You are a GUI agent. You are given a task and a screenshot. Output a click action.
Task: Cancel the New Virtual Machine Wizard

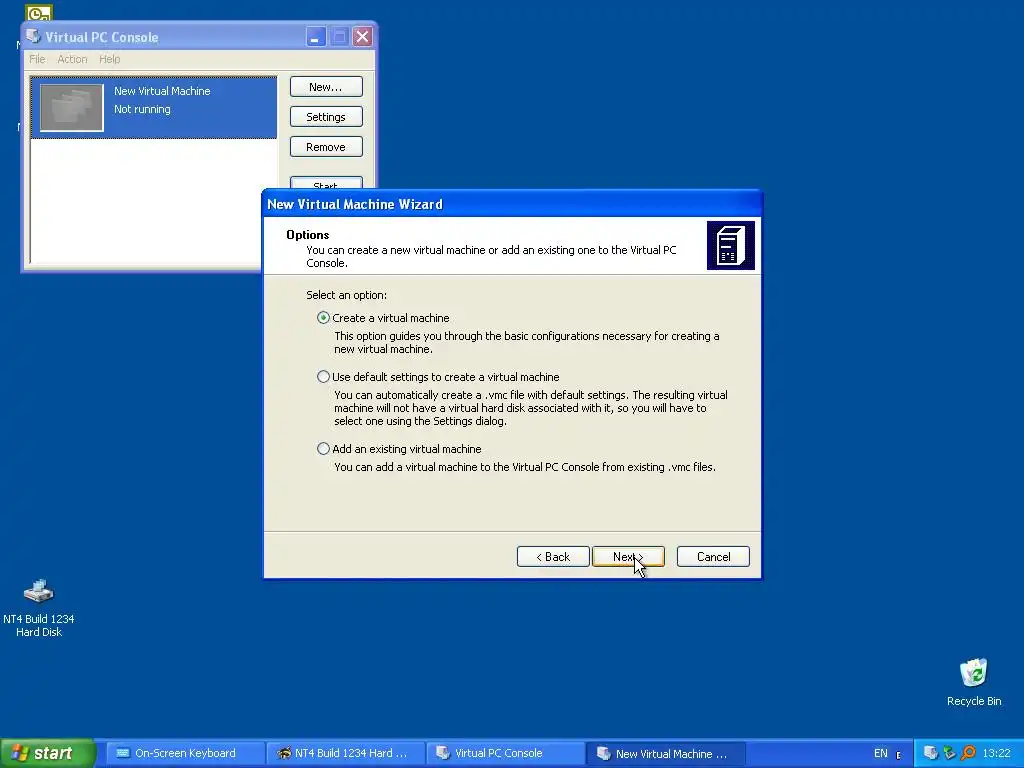(x=713, y=556)
